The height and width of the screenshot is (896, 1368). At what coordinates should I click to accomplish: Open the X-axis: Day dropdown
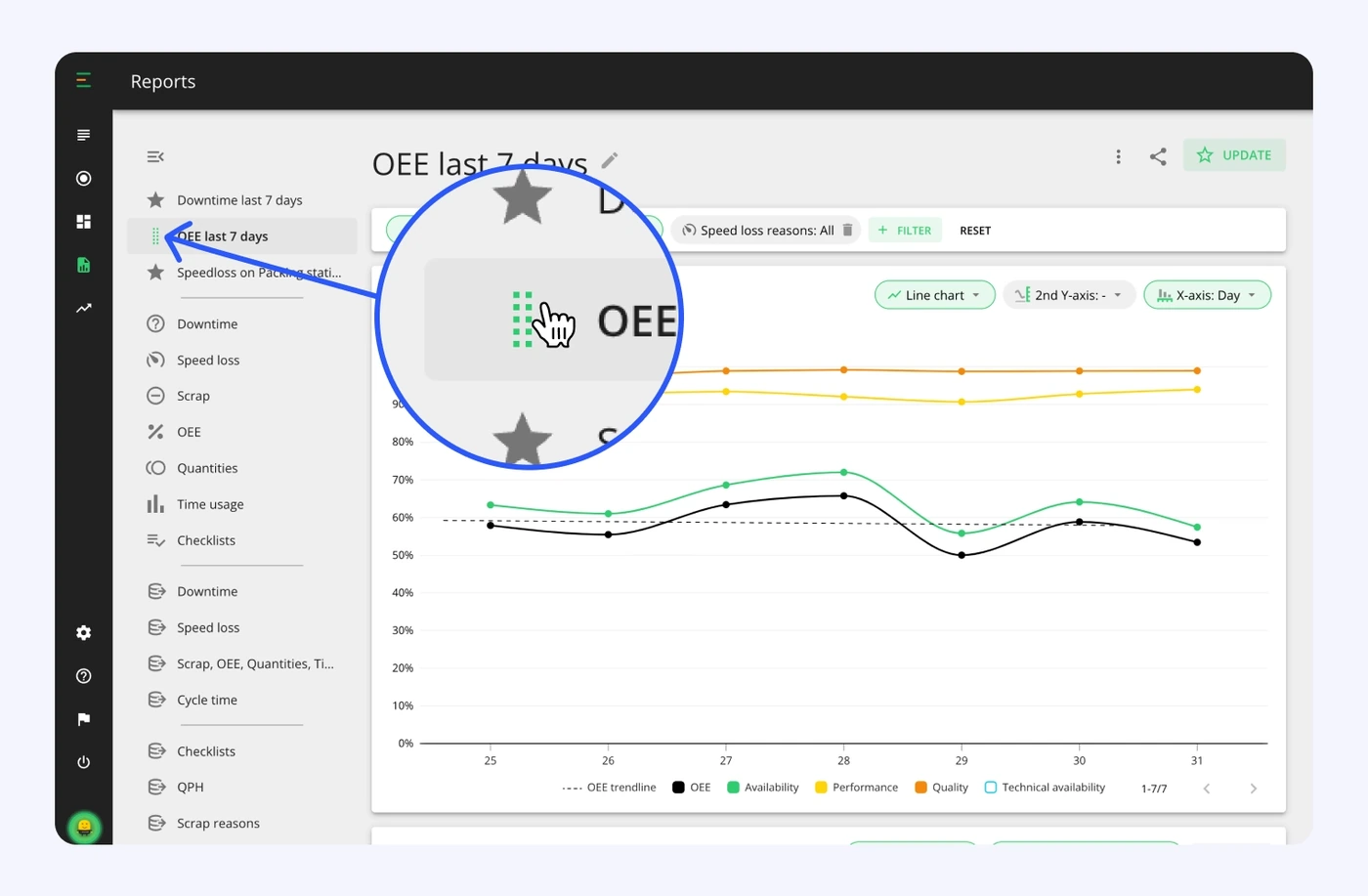(1208, 295)
